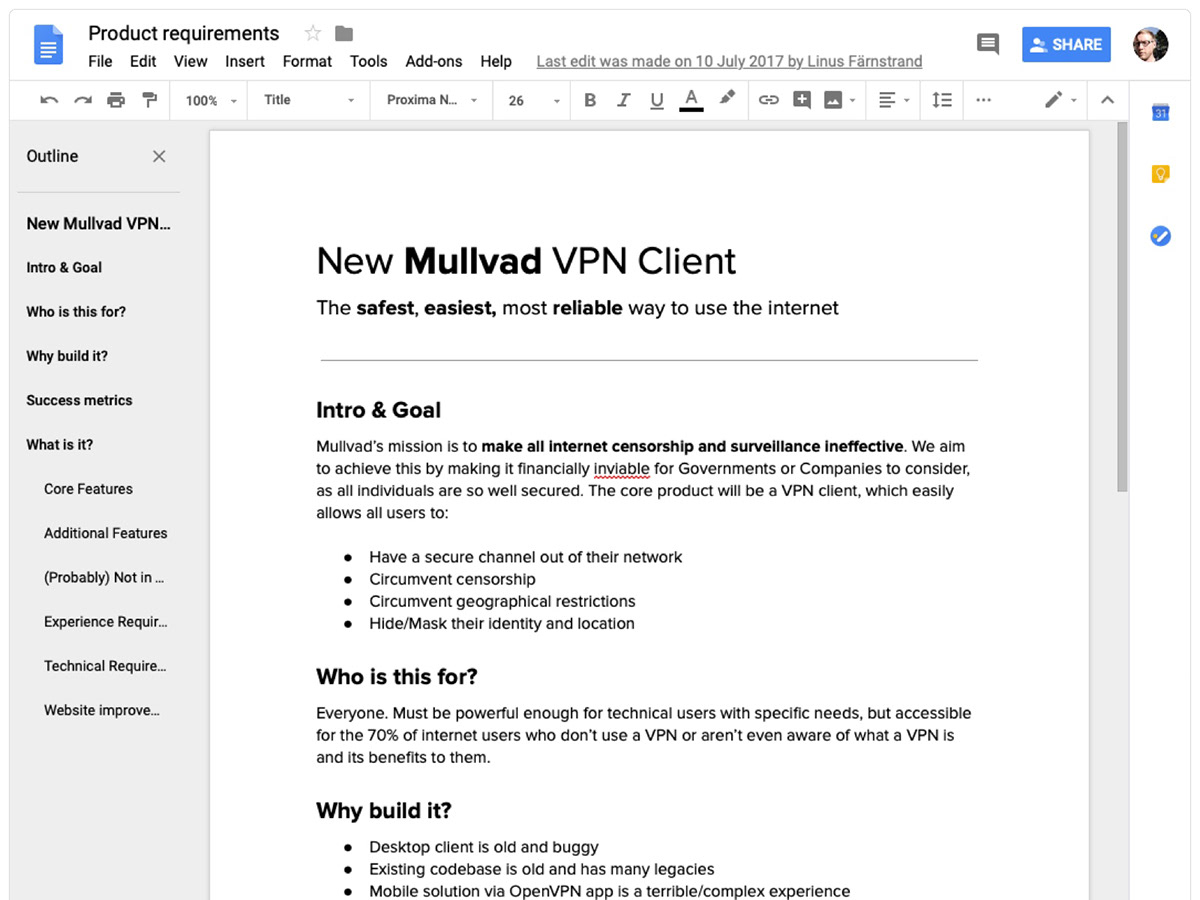Go to Success metrics outline item
This screenshot has height=900, width=1200.
[x=79, y=400]
